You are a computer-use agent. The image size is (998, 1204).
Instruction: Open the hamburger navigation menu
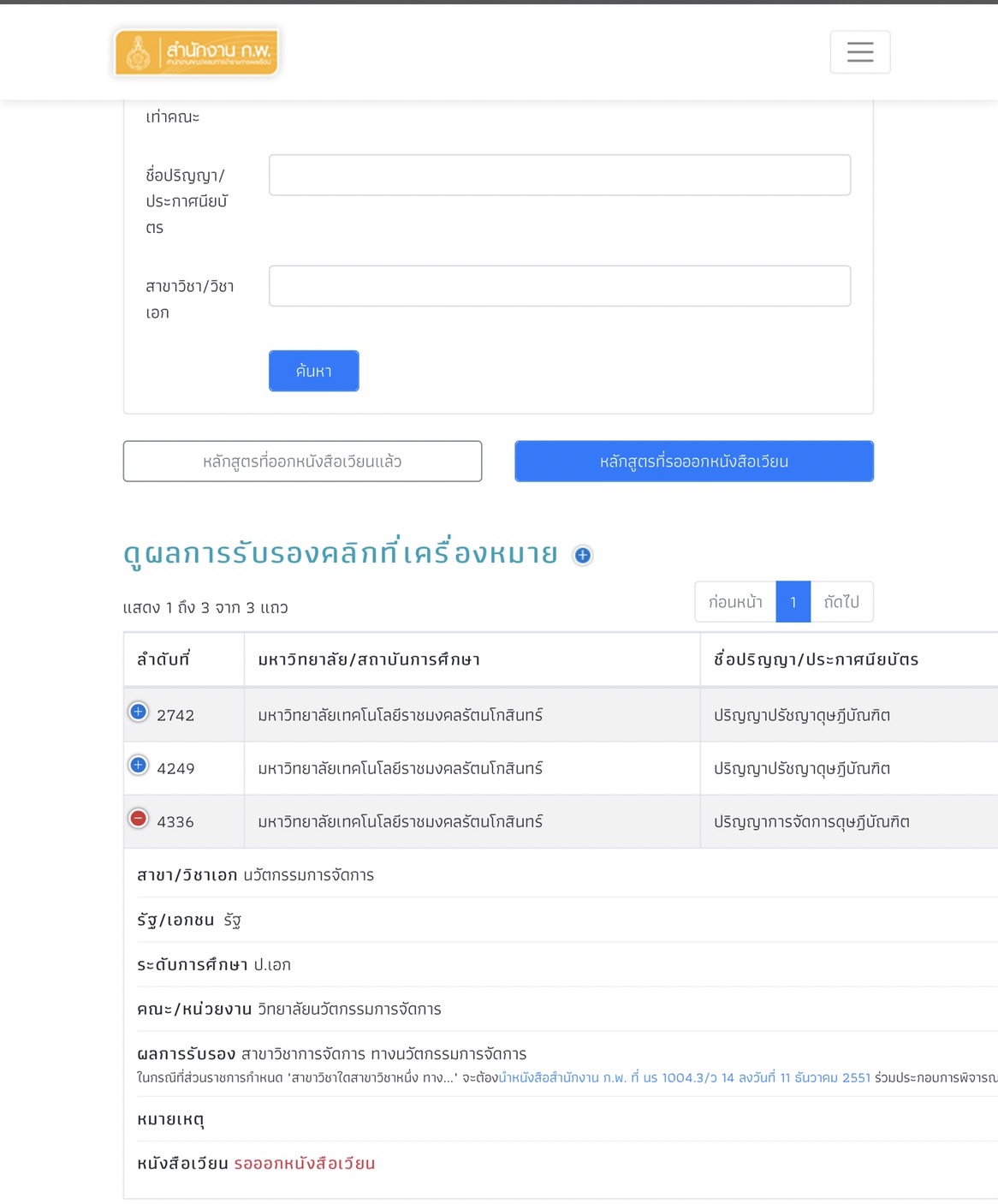tap(859, 52)
